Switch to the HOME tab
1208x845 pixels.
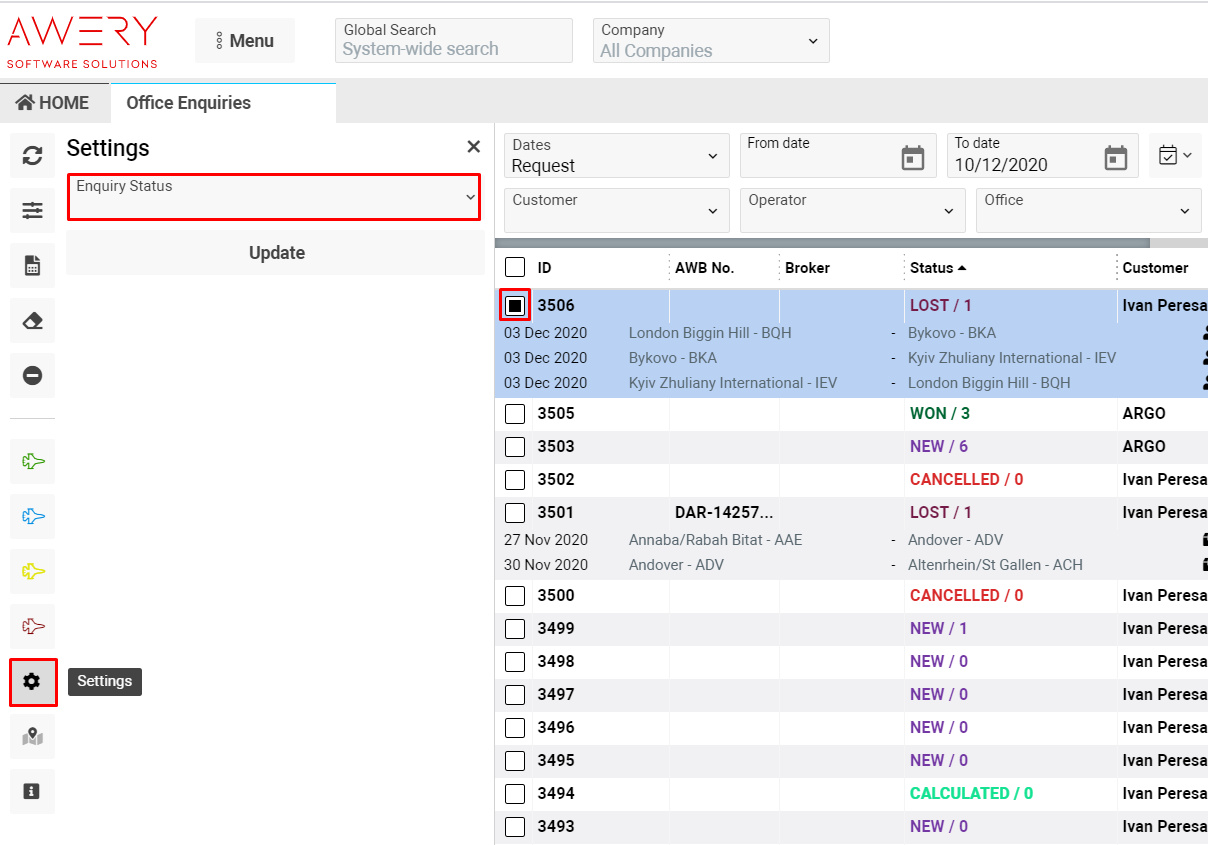pos(53,103)
